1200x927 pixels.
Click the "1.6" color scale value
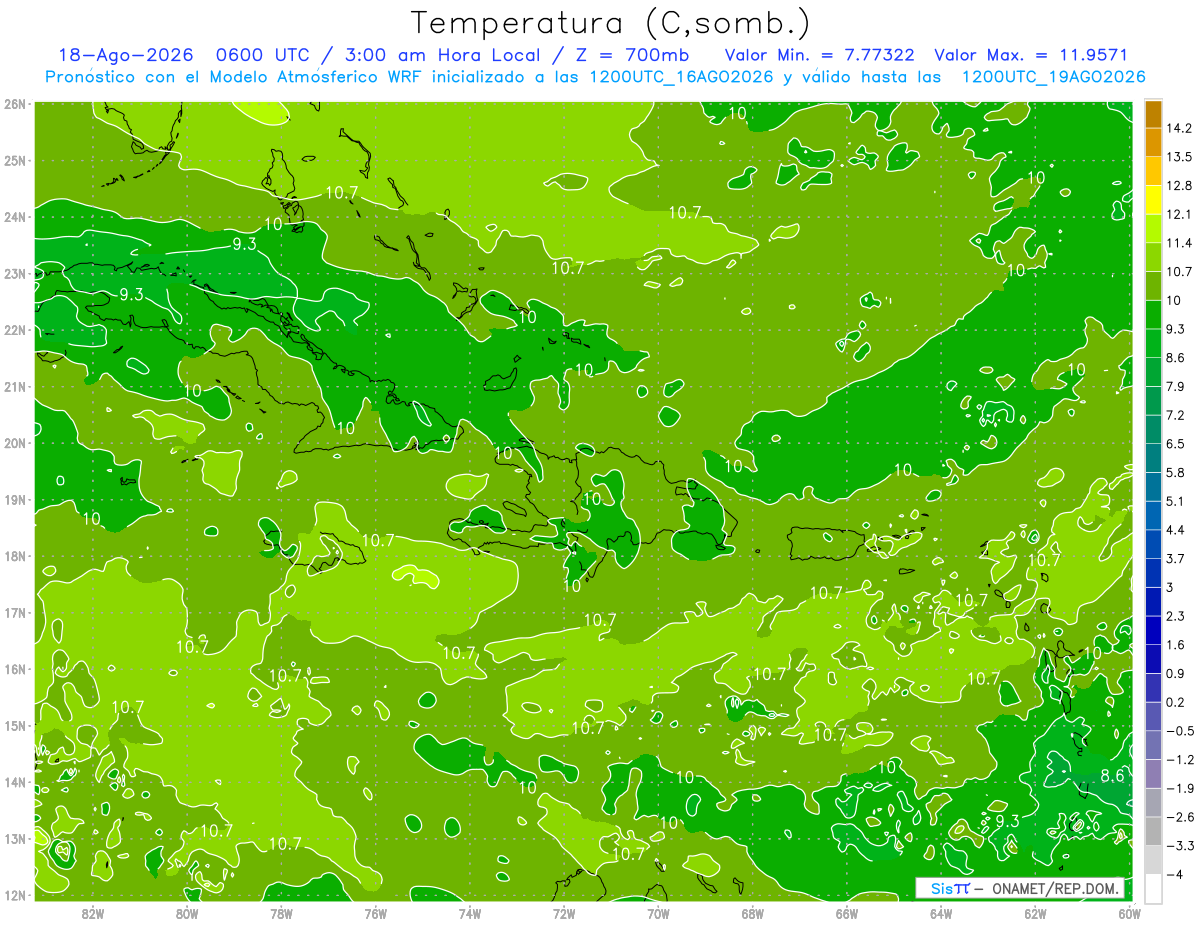coord(1176,645)
